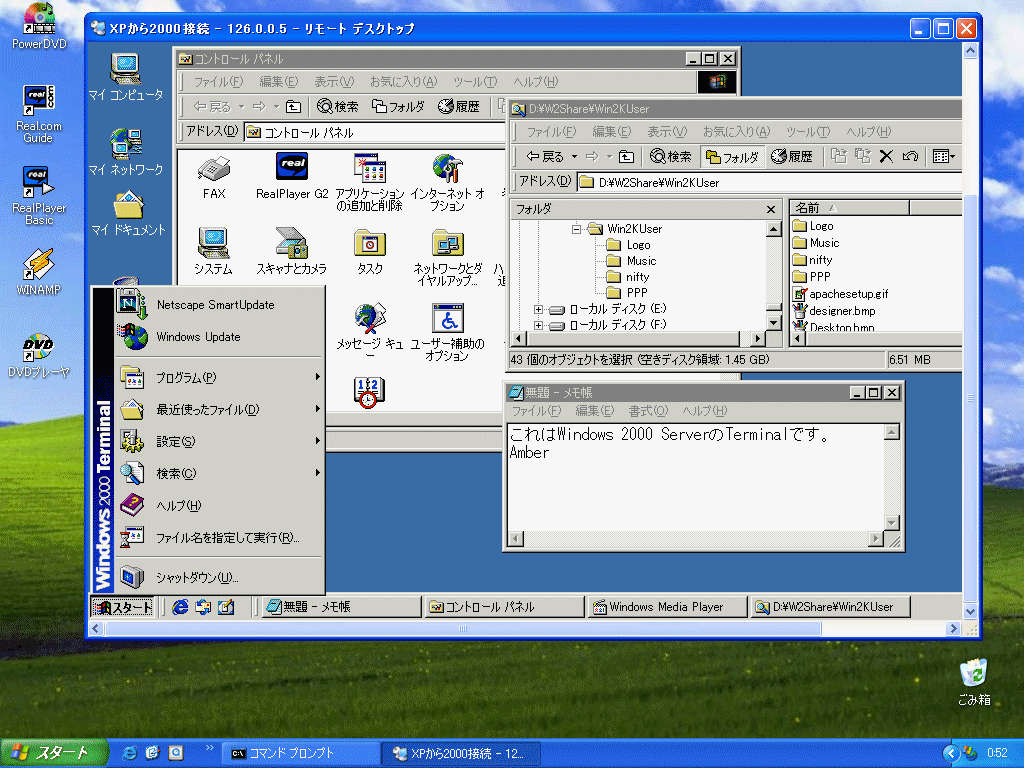This screenshot has width=1024, height=768.
Task: Toggle the 検索 button in Explorer toolbar
Action: (670, 157)
